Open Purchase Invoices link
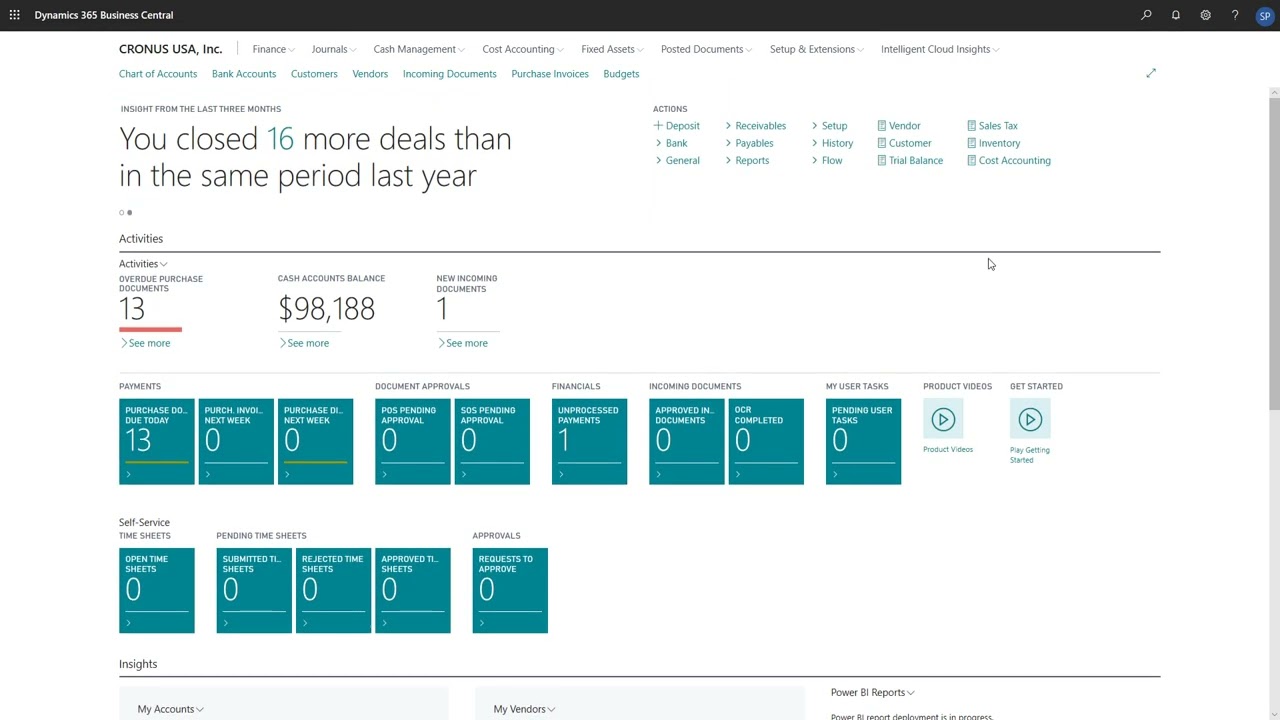The image size is (1280, 720). point(550,74)
